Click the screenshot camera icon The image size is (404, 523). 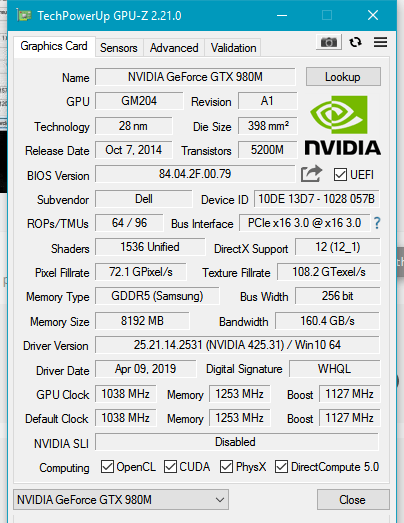coord(329,42)
